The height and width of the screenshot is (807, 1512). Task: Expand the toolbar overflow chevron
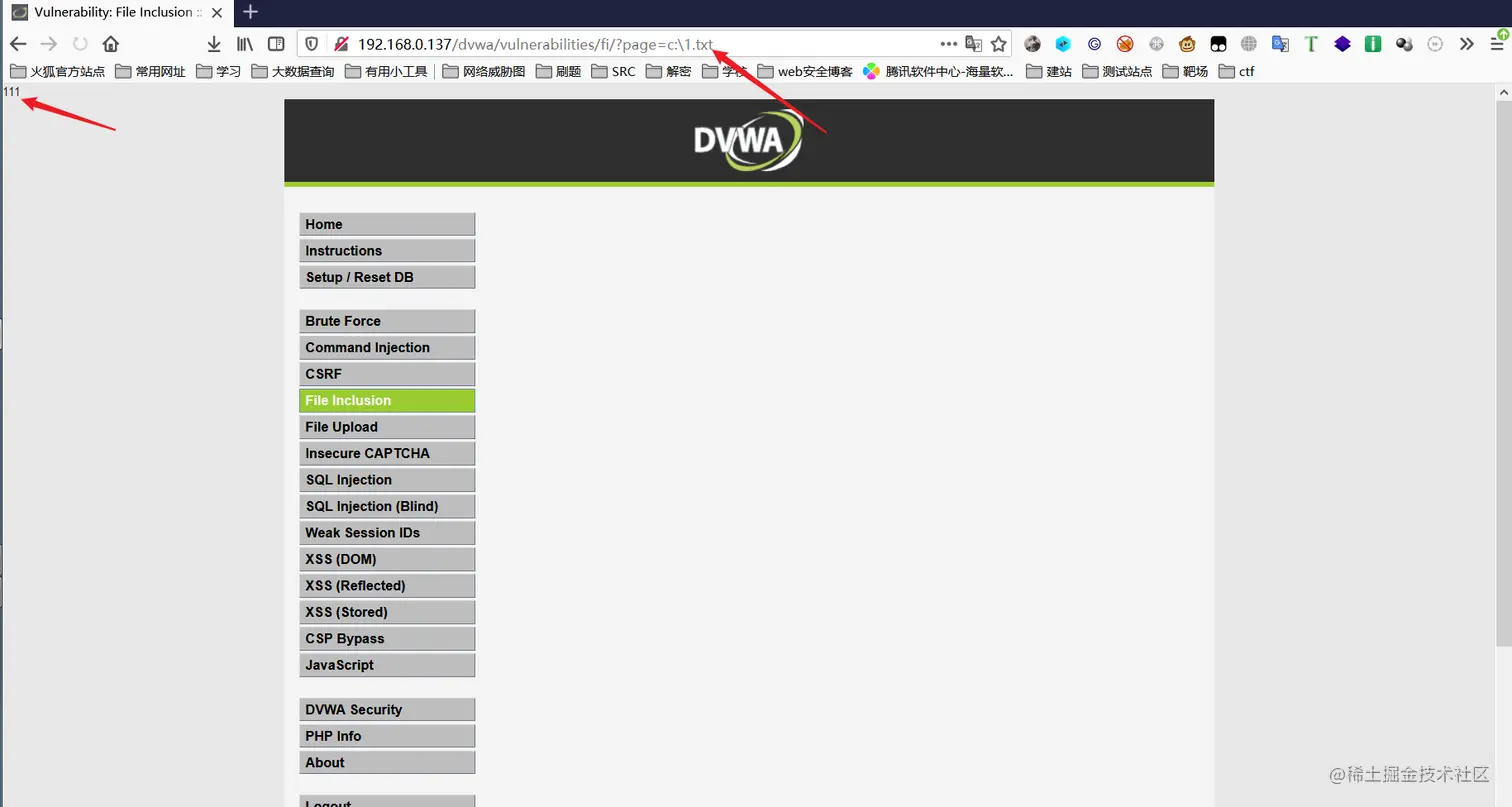(x=1467, y=44)
